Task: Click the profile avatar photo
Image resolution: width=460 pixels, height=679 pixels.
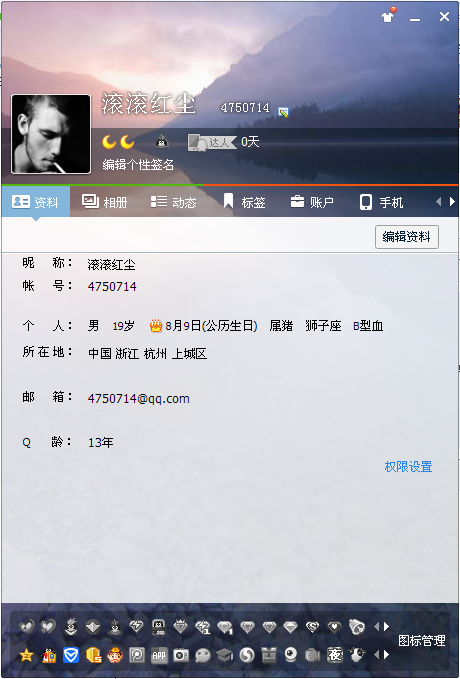Action: 51,134
